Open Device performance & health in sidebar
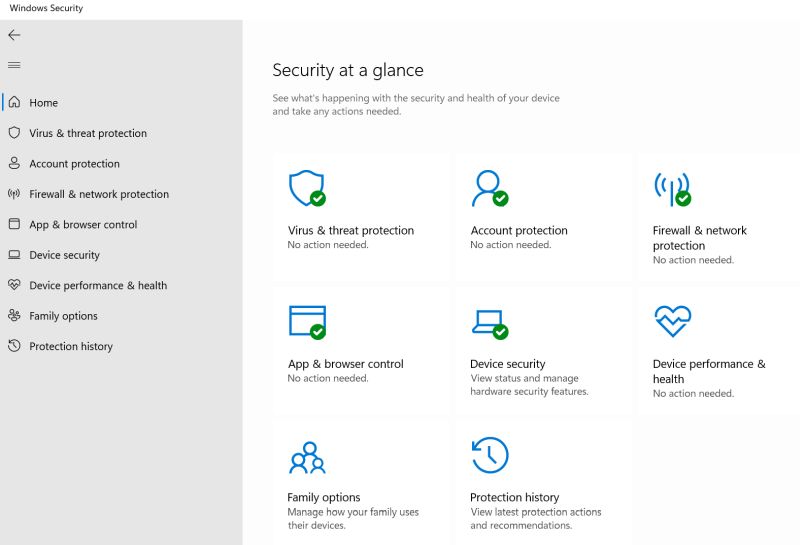The width and height of the screenshot is (800, 545). [121, 285]
